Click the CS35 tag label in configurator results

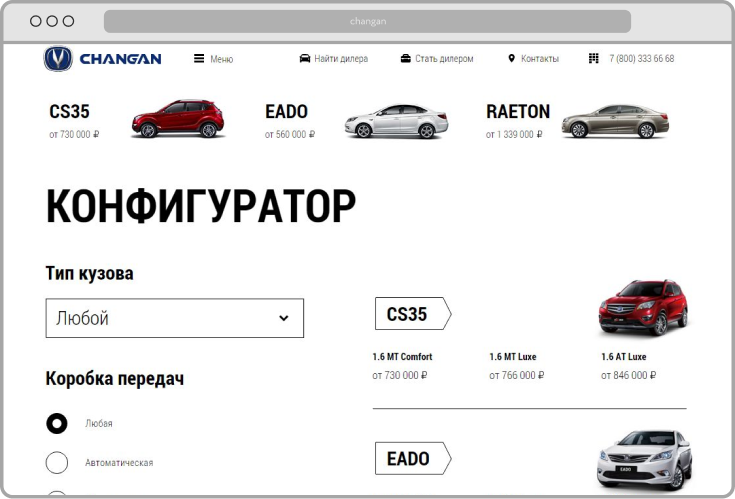point(413,313)
